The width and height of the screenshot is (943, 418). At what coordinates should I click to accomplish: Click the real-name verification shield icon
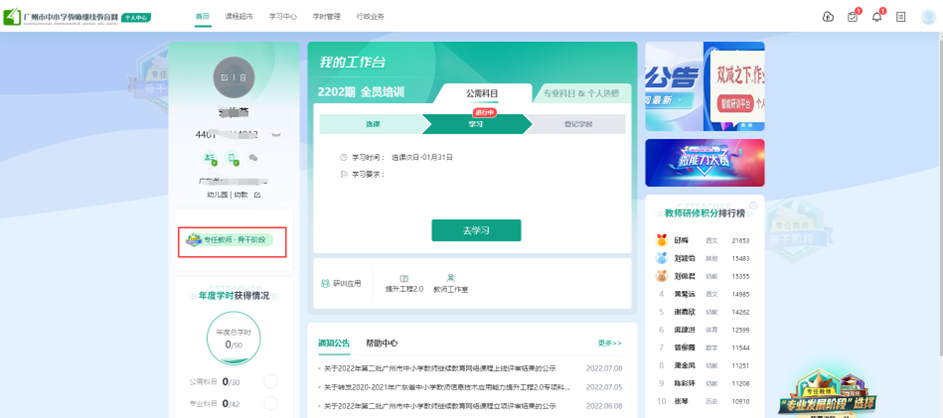click(x=210, y=158)
